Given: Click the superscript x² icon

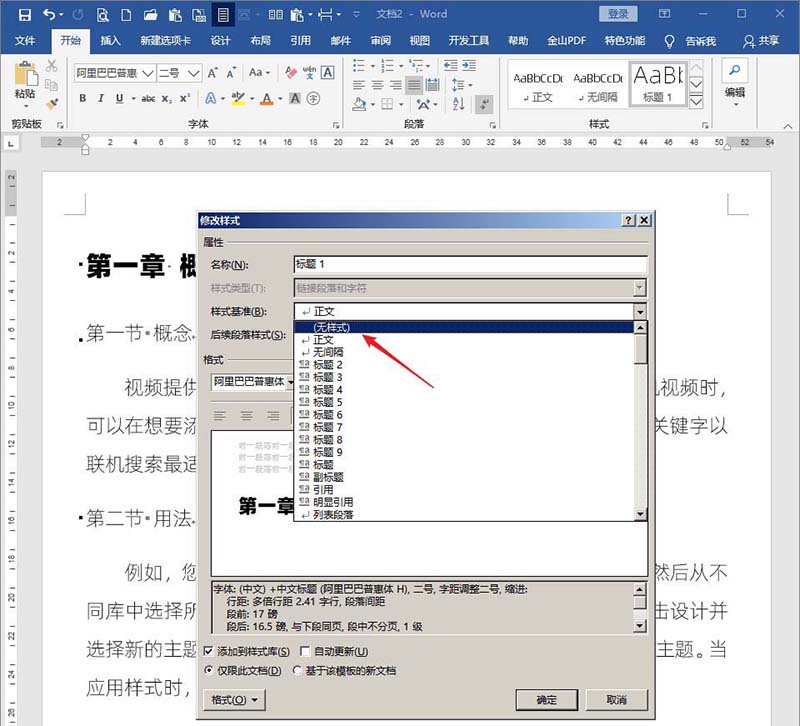Looking at the screenshot, I should [x=185, y=98].
